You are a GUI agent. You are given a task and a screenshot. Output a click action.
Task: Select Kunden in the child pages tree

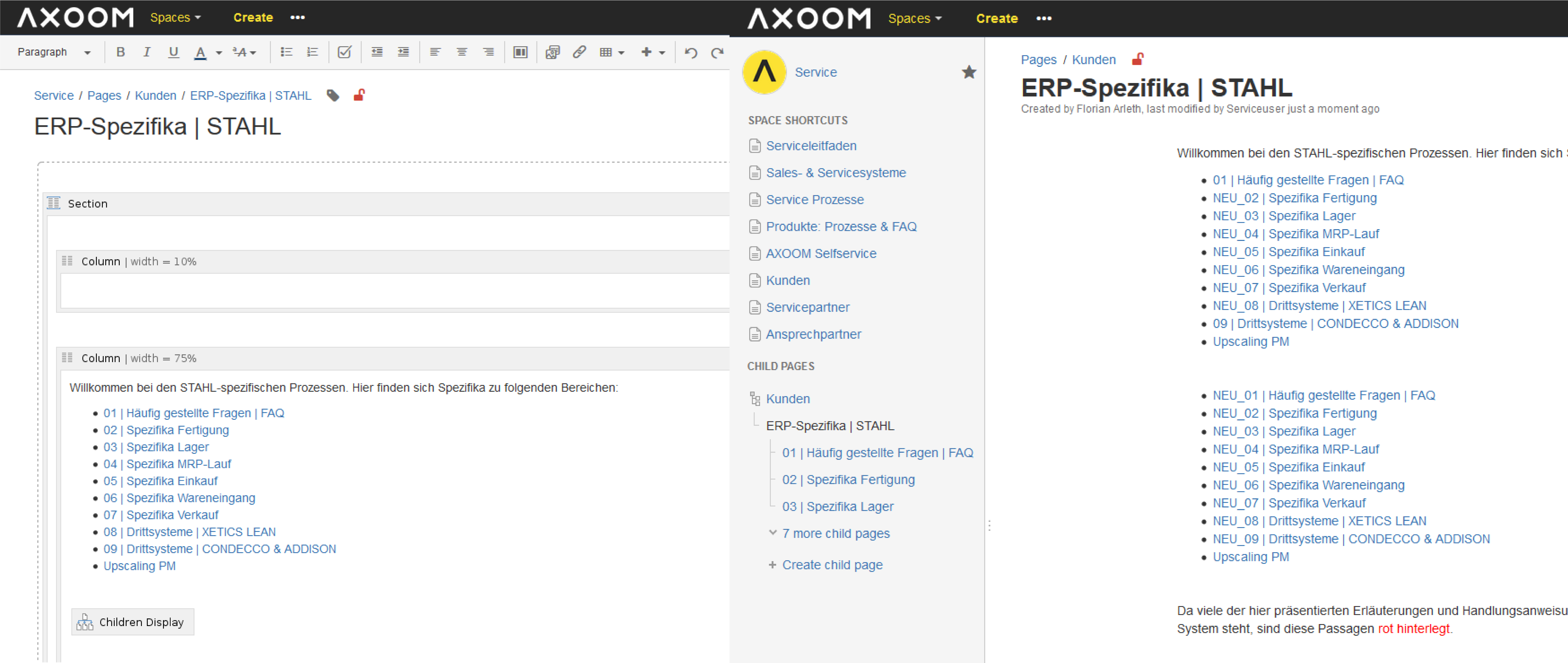click(788, 399)
